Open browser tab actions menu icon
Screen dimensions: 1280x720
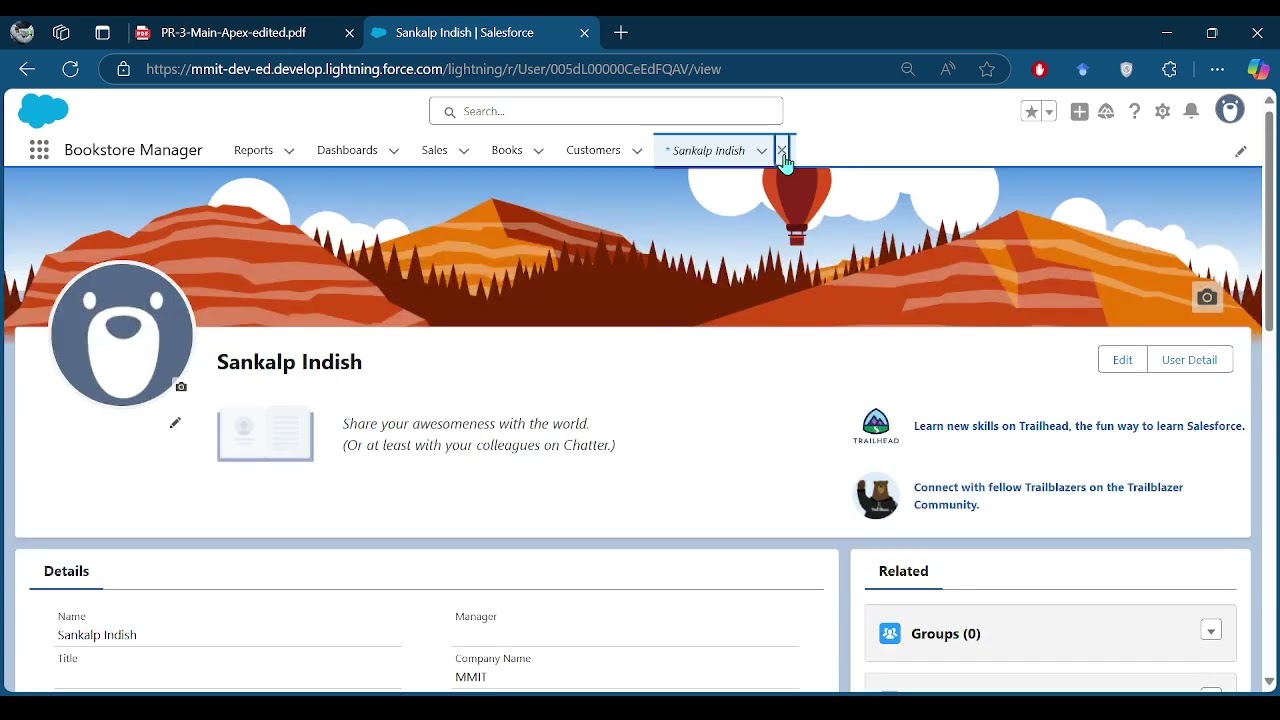pos(102,33)
